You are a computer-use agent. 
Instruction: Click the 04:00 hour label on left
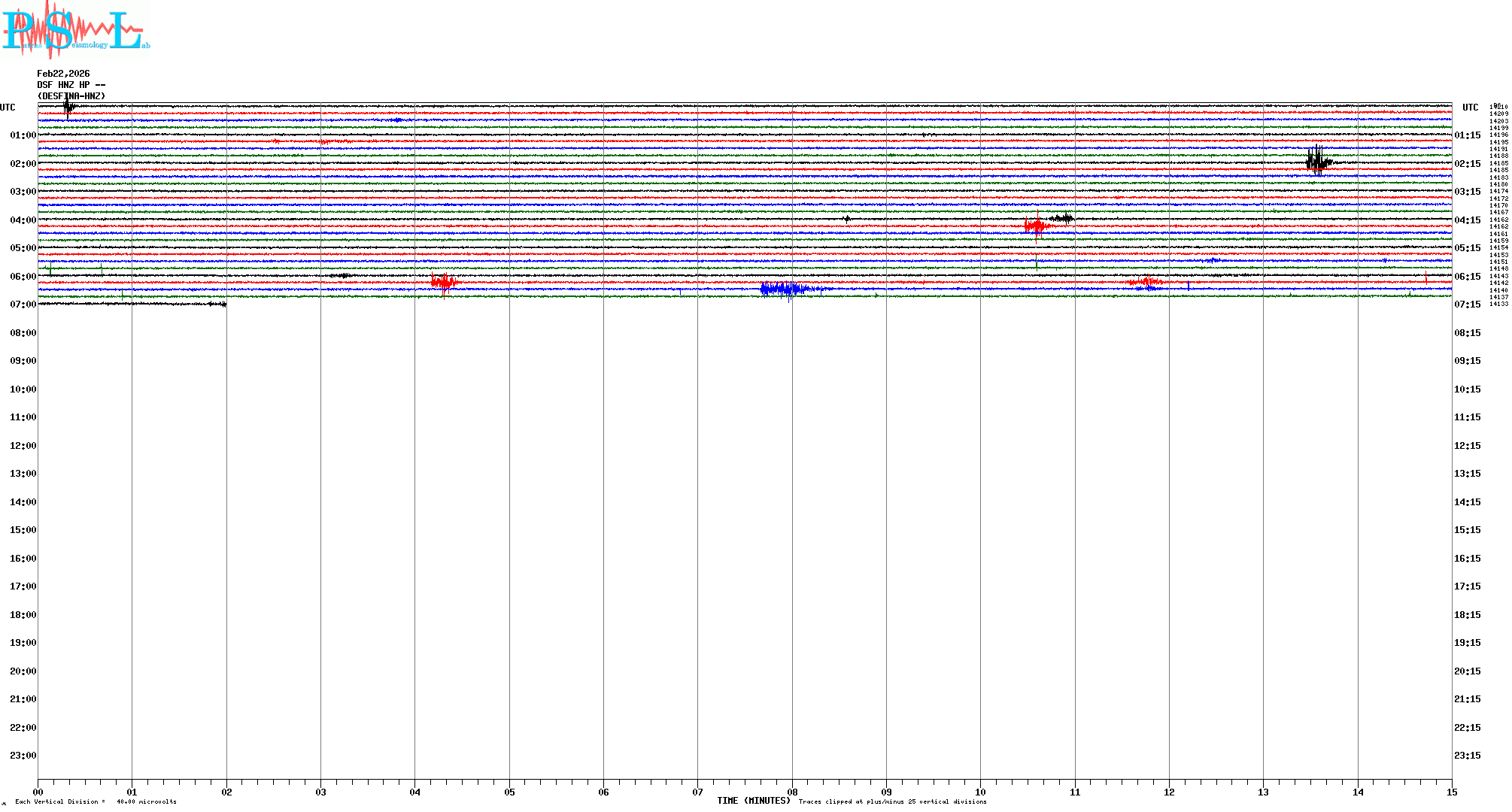(x=23, y=220)
